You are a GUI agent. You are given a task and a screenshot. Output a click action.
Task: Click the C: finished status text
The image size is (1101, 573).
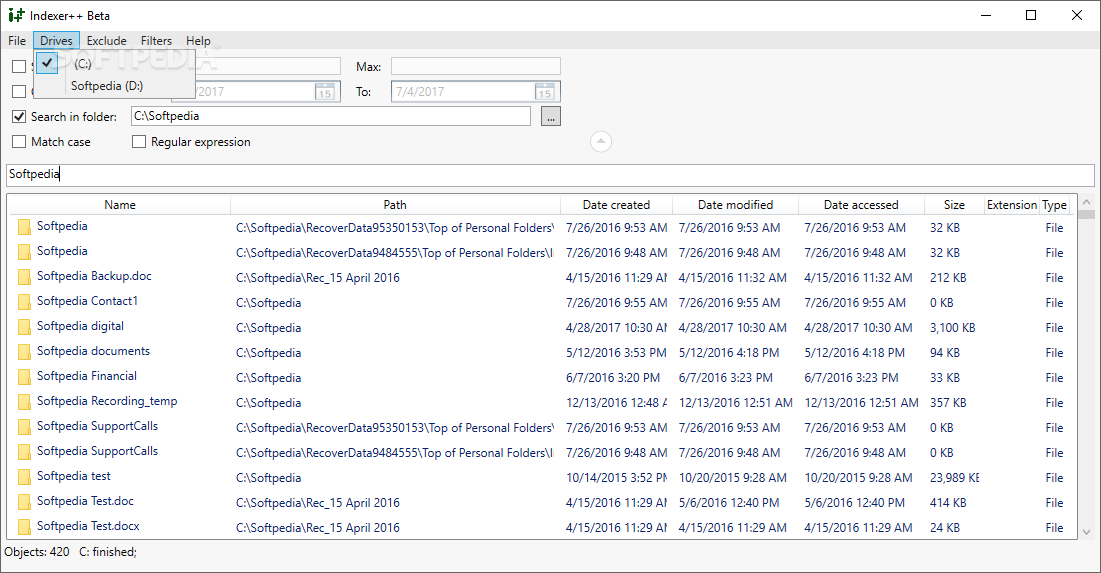[x=107, y=552]
